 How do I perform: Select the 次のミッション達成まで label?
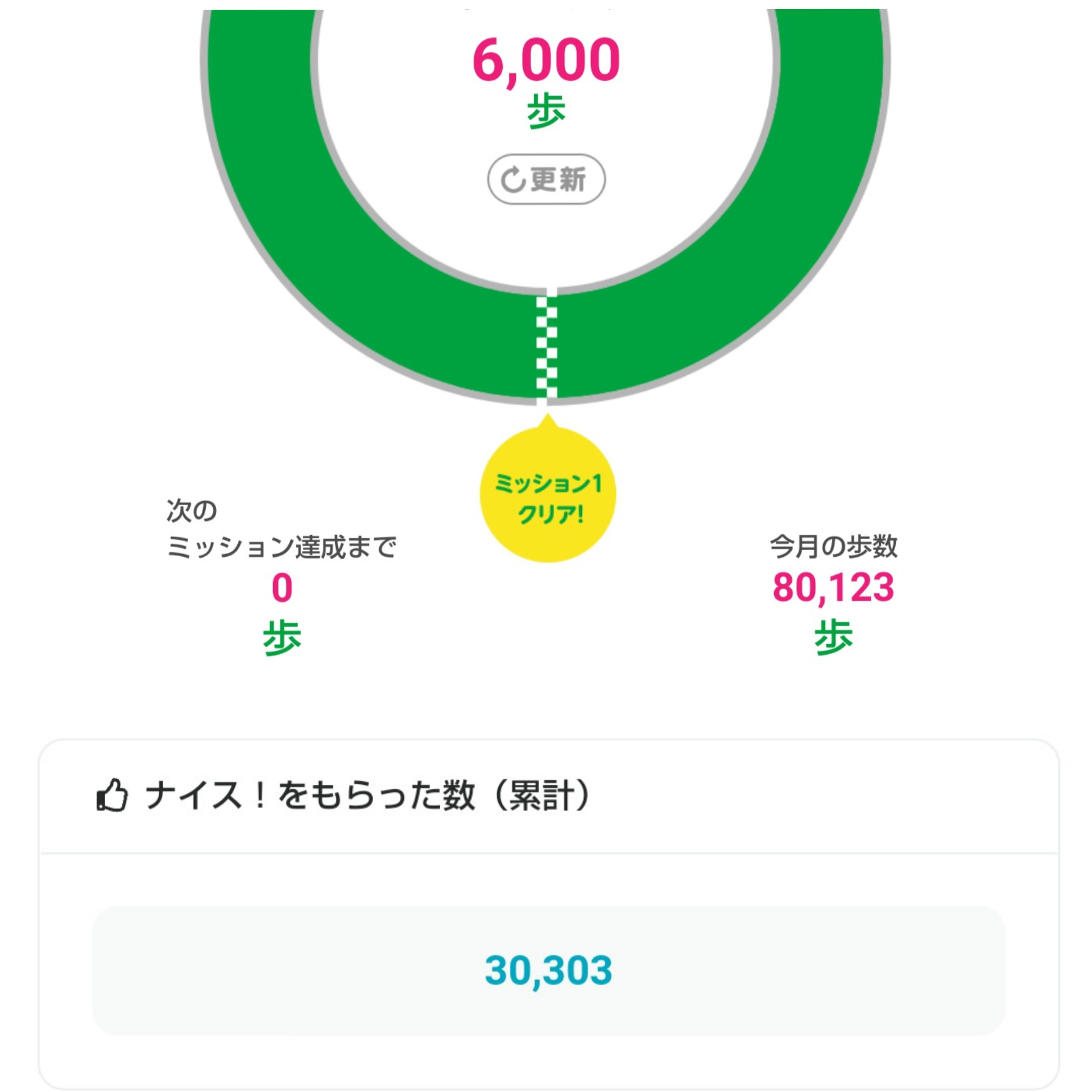[x=282, y=529]
